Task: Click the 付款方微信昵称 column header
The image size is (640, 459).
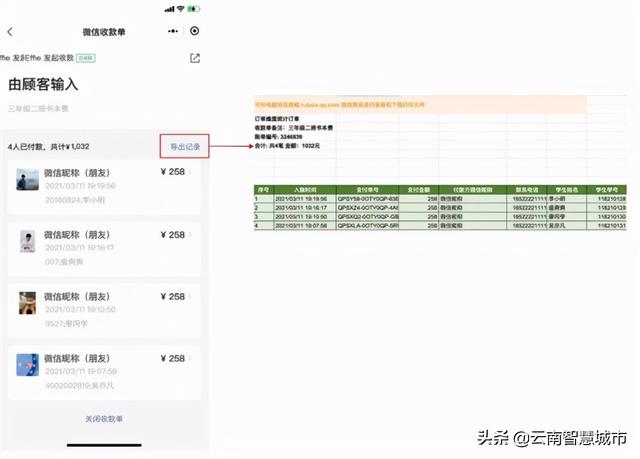Action: coord(473,190)
